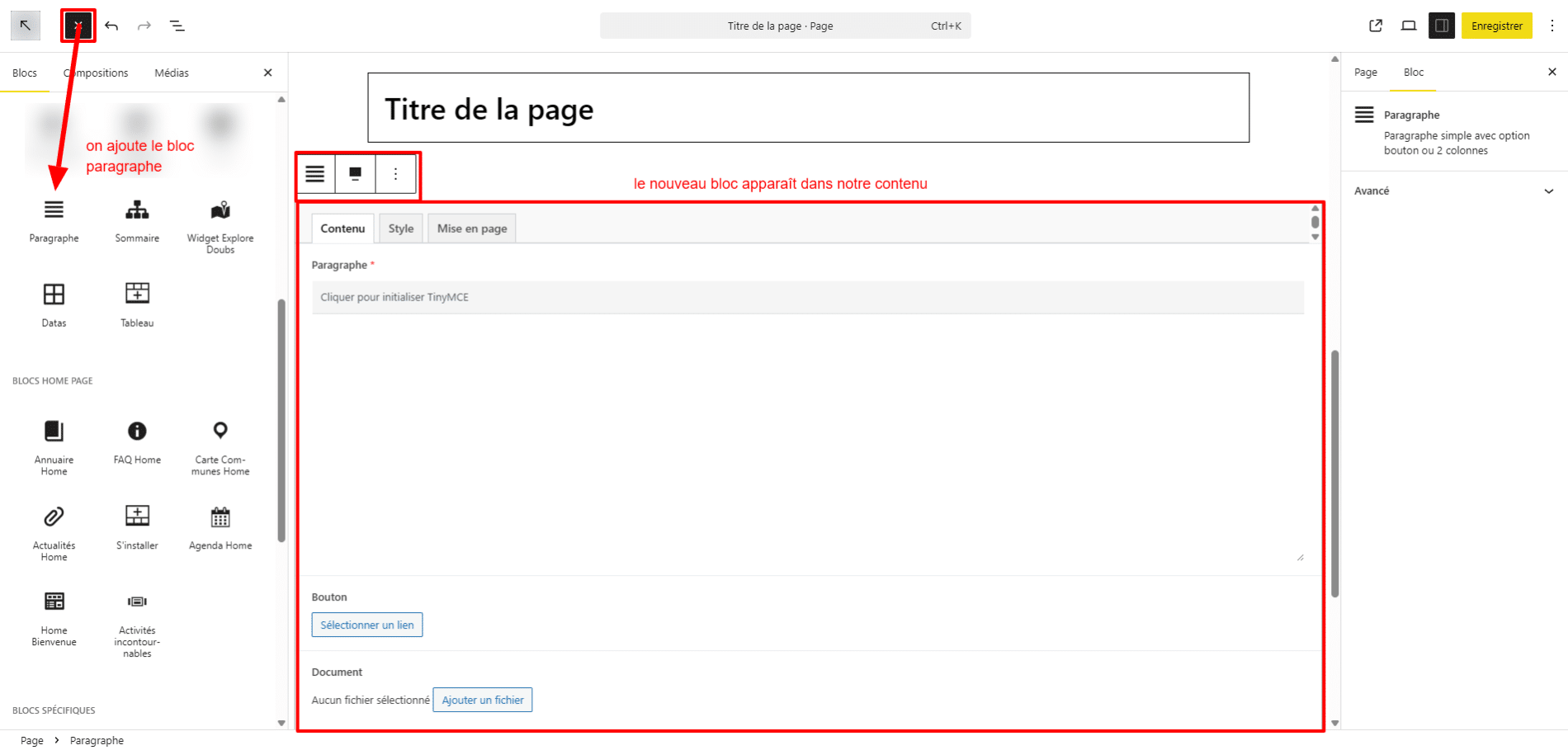The width and height of the screenshot is (1568, 750).
Task: Open the Médias tab
Action: [x=171, y=73]
